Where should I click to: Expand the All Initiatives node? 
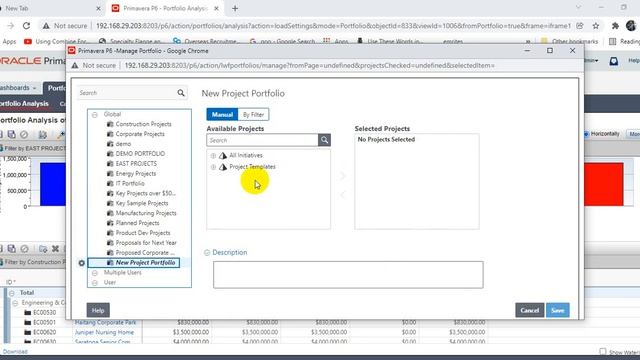click(x=213, y=156)
